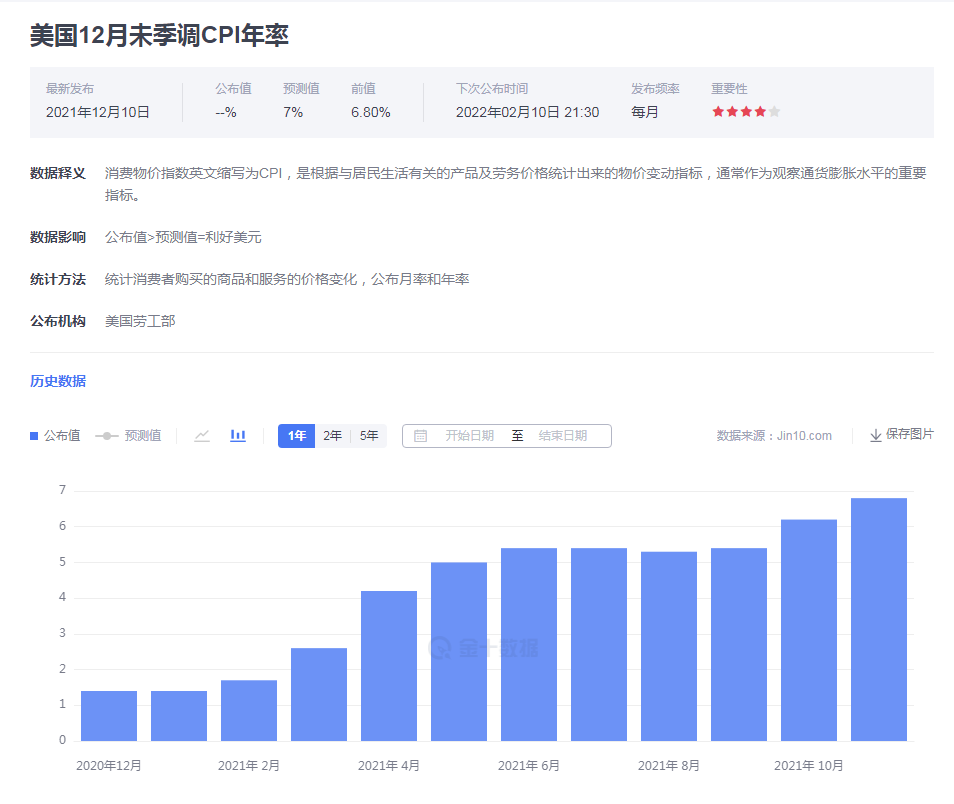954x804 pixels.
Task: Click the forecast value 7%
Action: [293, 112]
